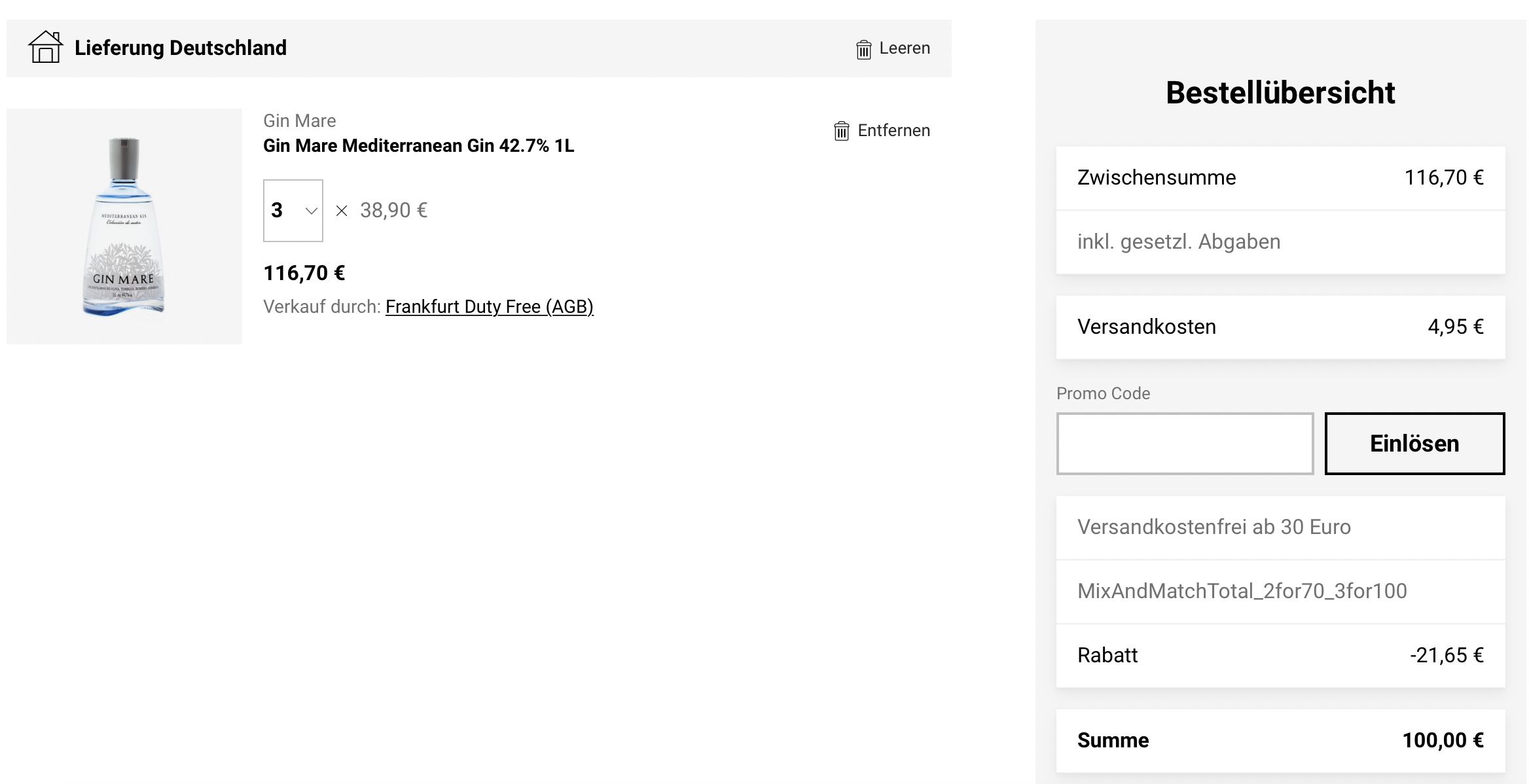Click the multiplication cross next to price
1529x784 pixels.
pyautogui.click(x=342, y=211)
